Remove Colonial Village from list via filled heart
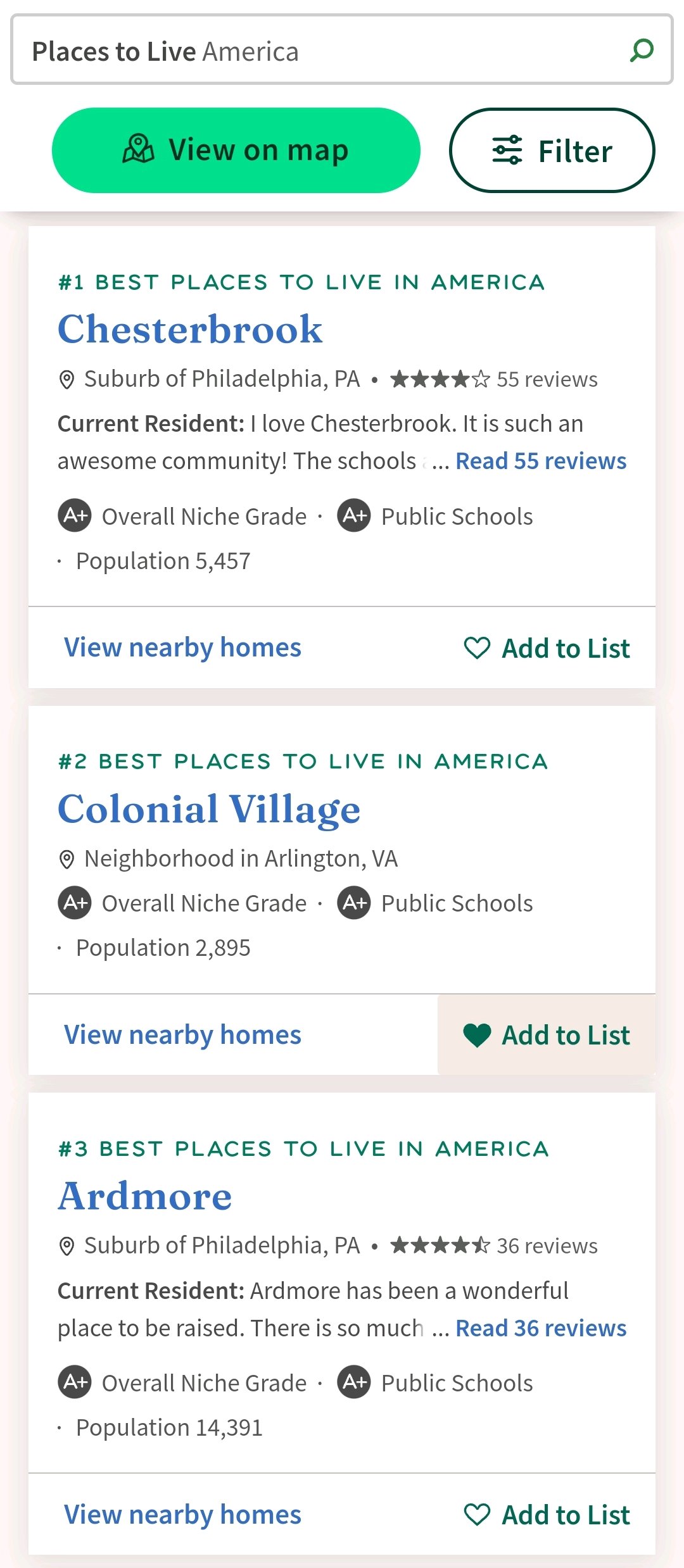 [x=477, y=1035]
